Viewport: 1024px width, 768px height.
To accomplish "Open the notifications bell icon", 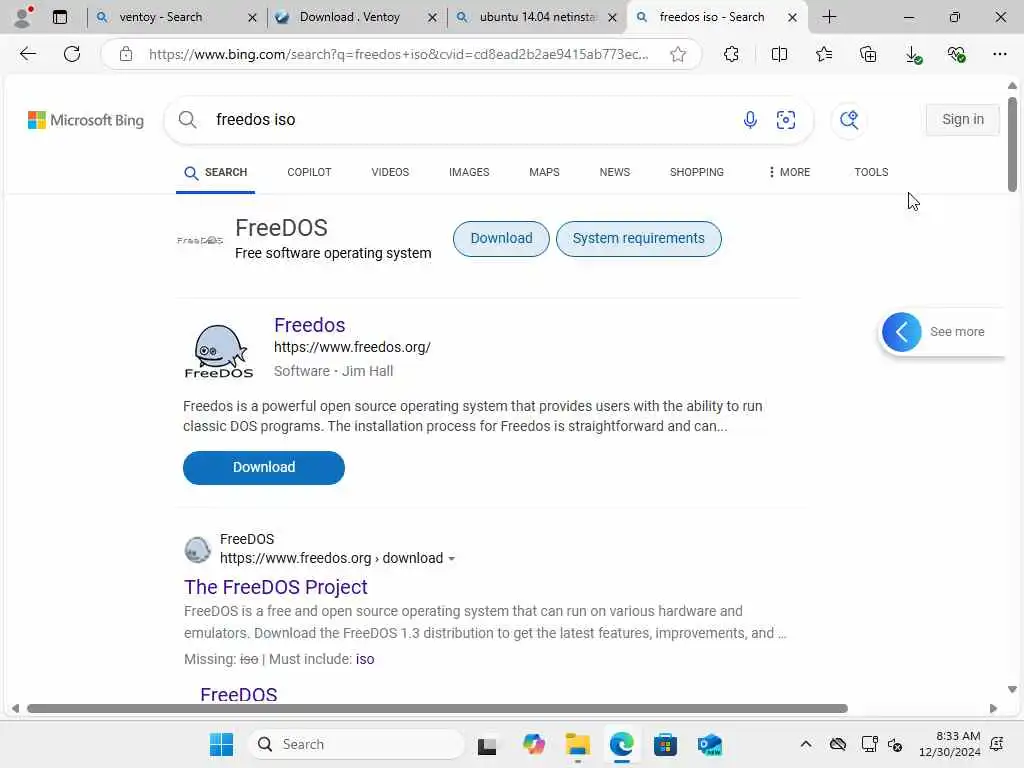I will [997, 744].
